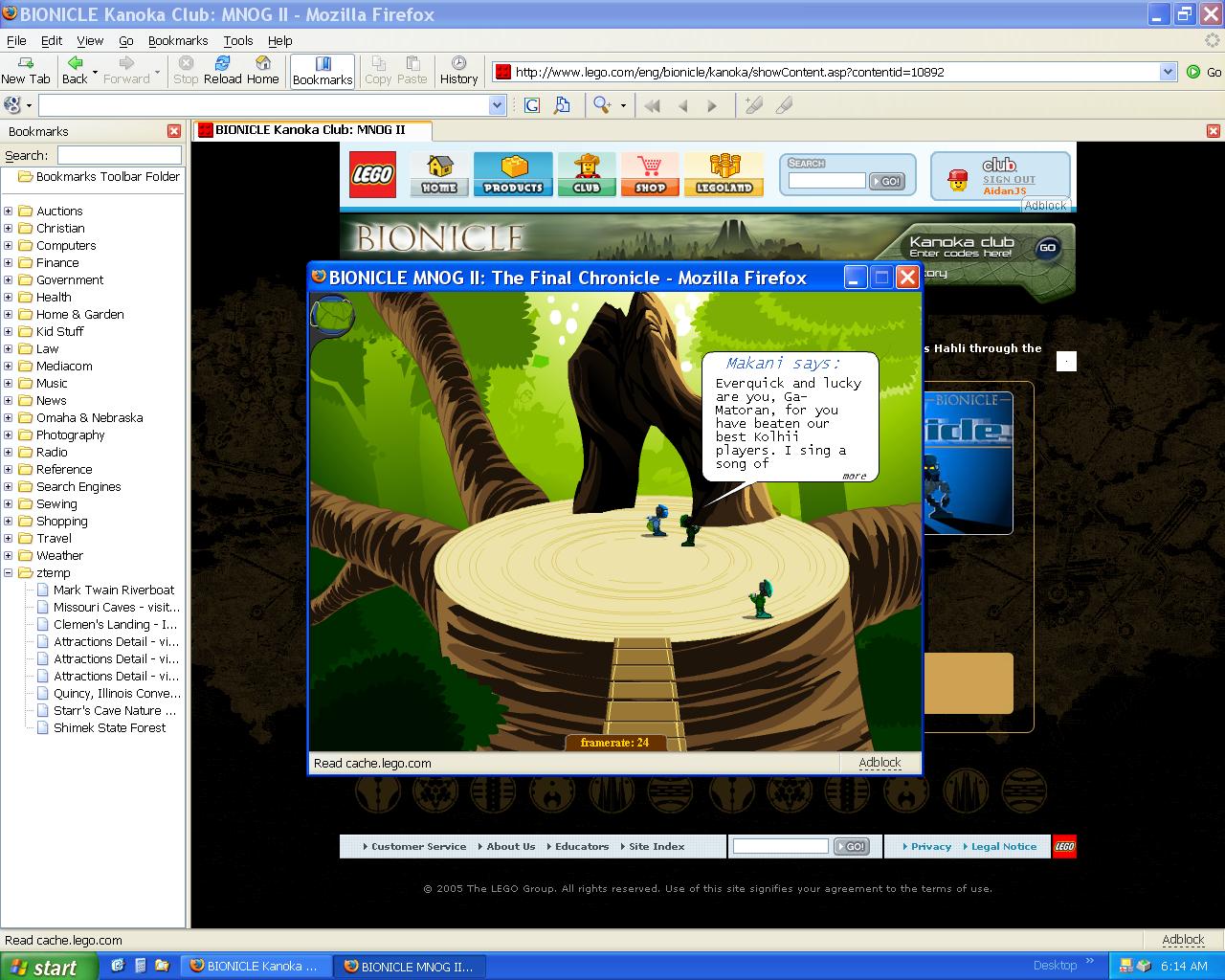This screenshot has width=1225, height=980.
Task: Click the address bar URL field
Action: coord(835,72)
